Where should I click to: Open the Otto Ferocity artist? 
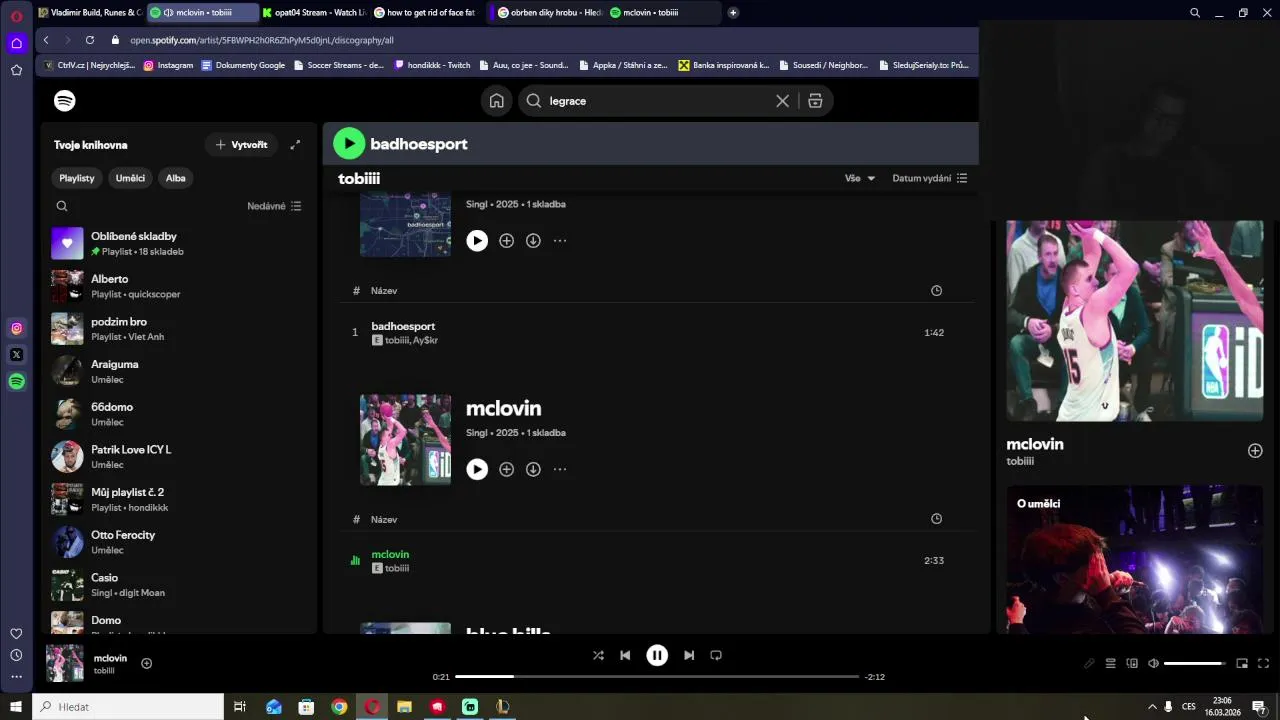(180, 542)
